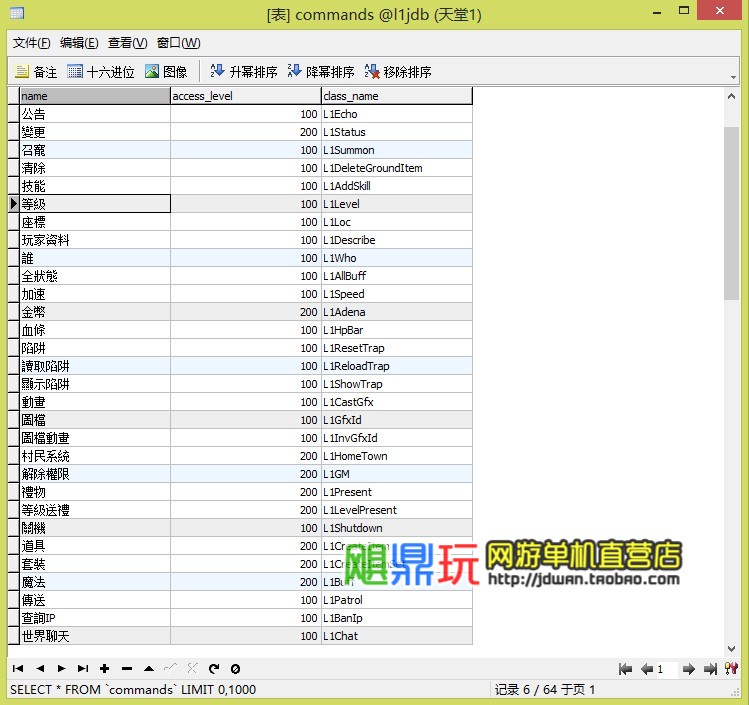Go to next page right arrow
Viewport: 749px width, 705px height.
coord(688,669)
